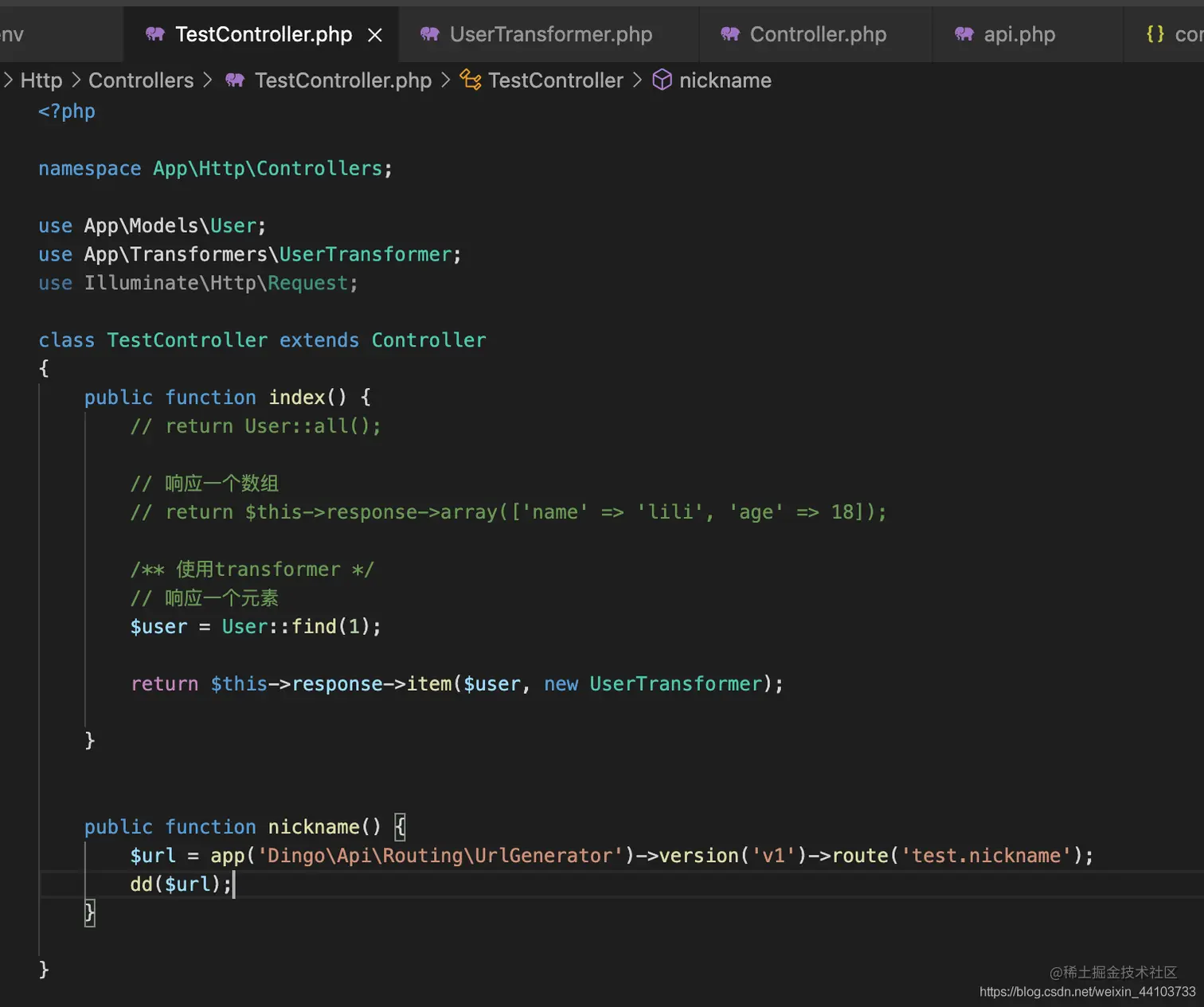Click 'namespace App\Http\Controllers;' line

click(215, 169)
